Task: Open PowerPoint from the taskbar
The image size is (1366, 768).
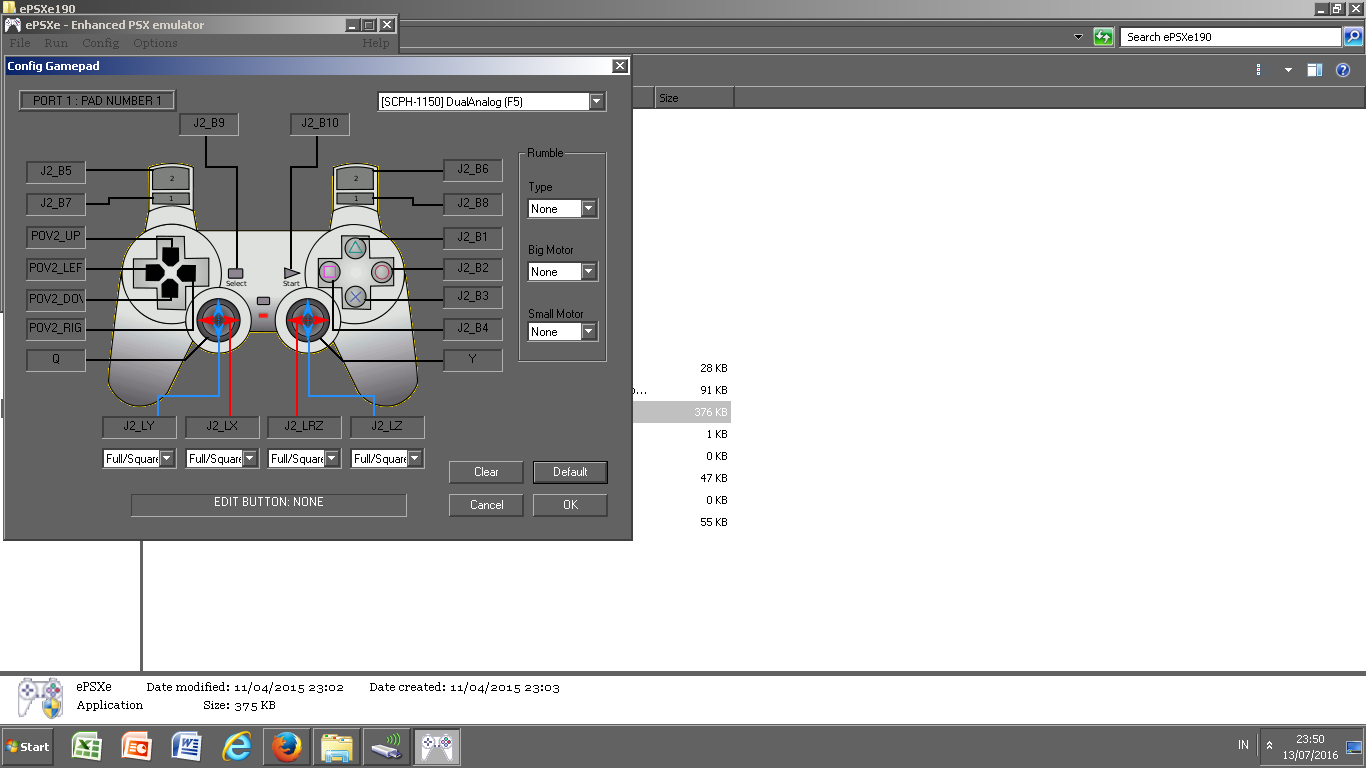Action: 136,746
